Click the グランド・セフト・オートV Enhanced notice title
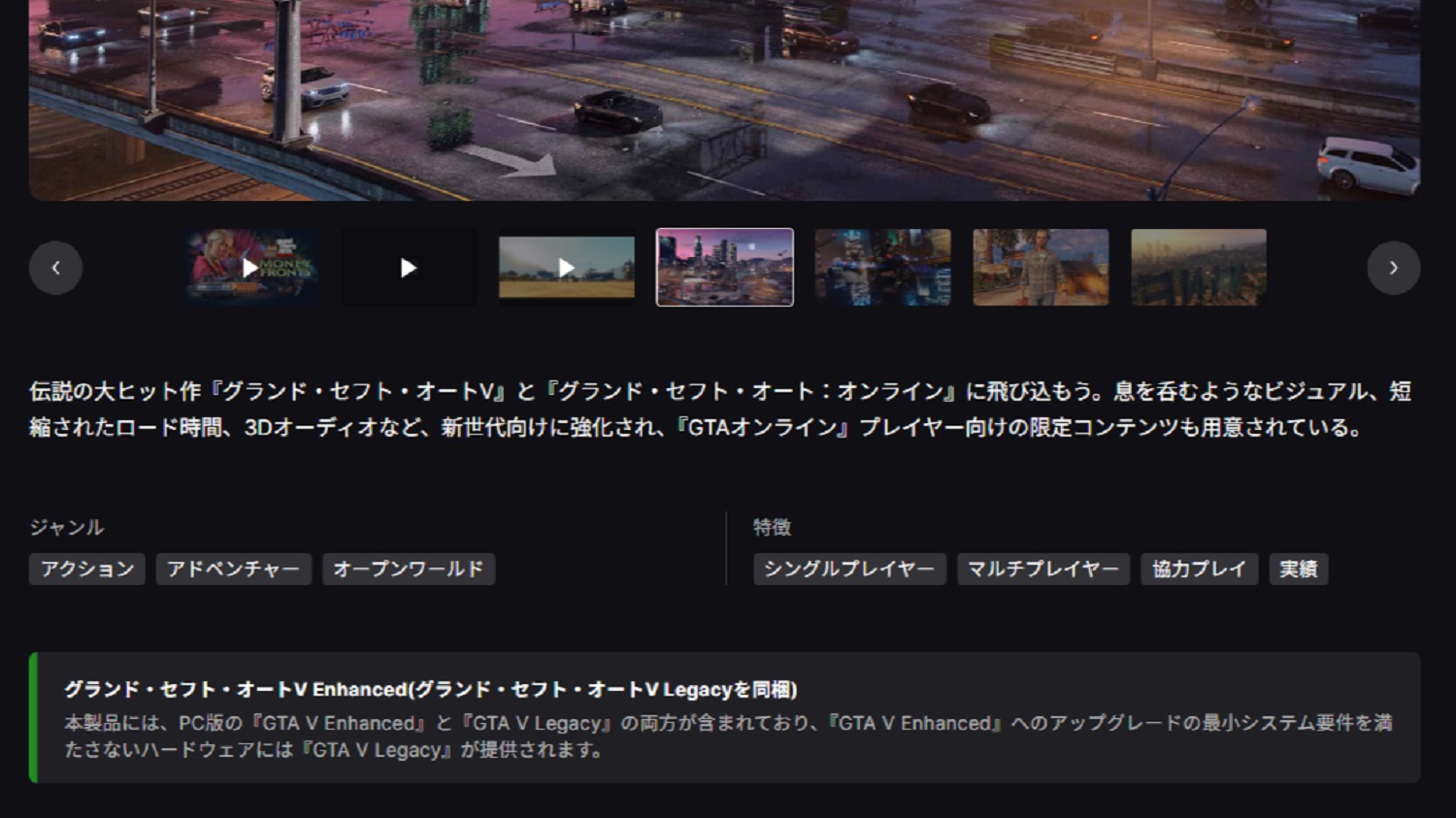 point(431,689)
